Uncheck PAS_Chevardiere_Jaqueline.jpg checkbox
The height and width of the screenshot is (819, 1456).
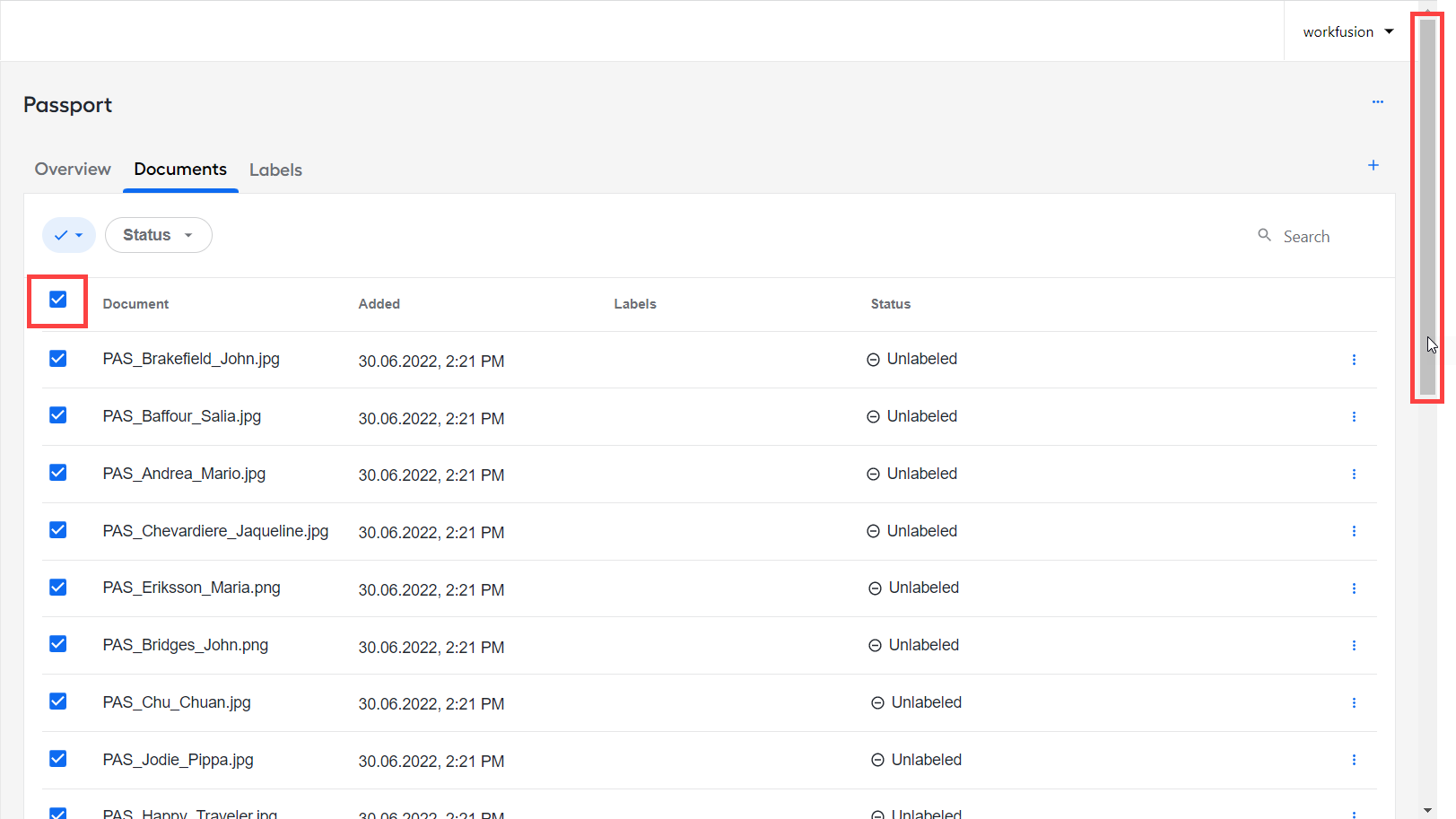coord(57,530)
